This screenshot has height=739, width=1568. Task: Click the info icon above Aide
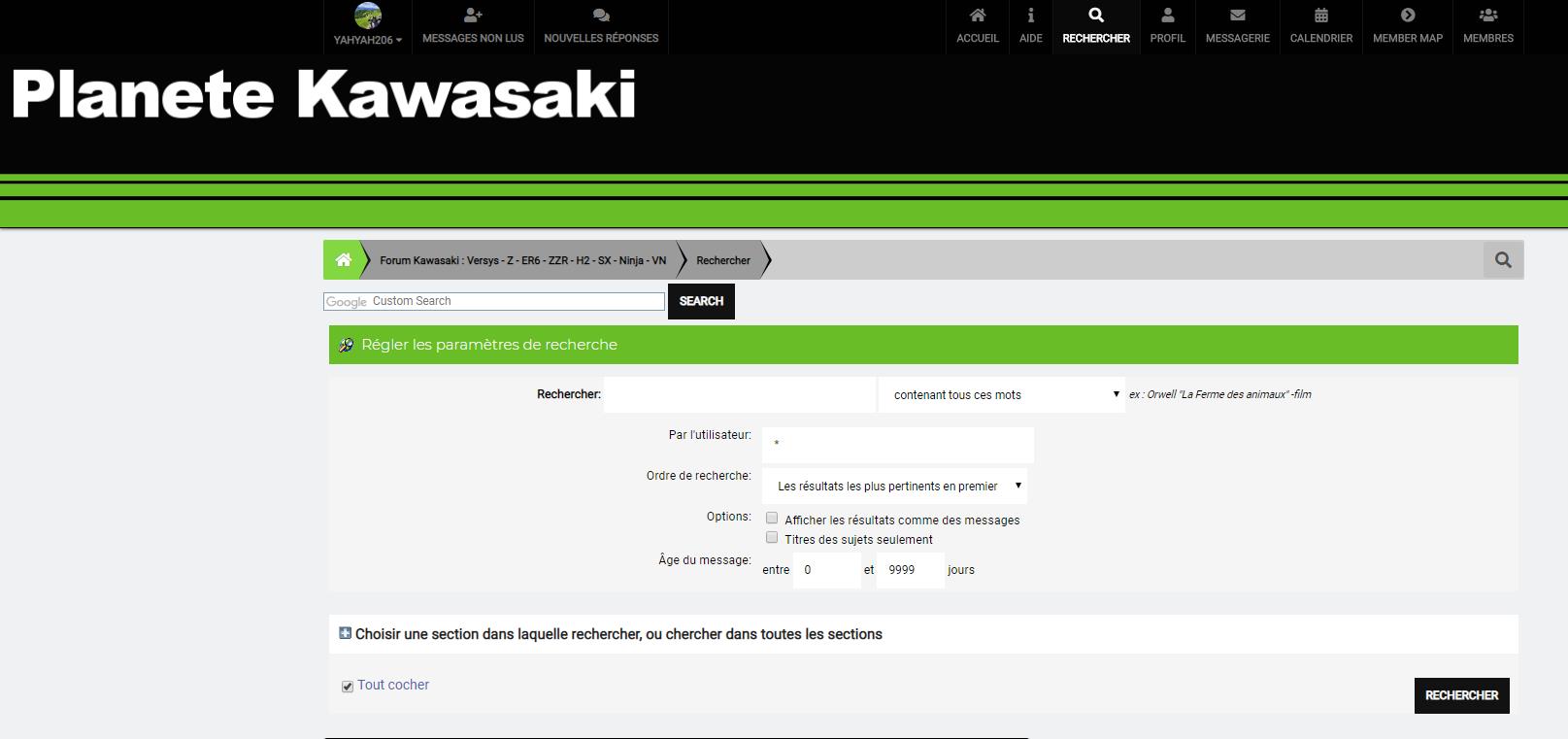point(1031,15)
